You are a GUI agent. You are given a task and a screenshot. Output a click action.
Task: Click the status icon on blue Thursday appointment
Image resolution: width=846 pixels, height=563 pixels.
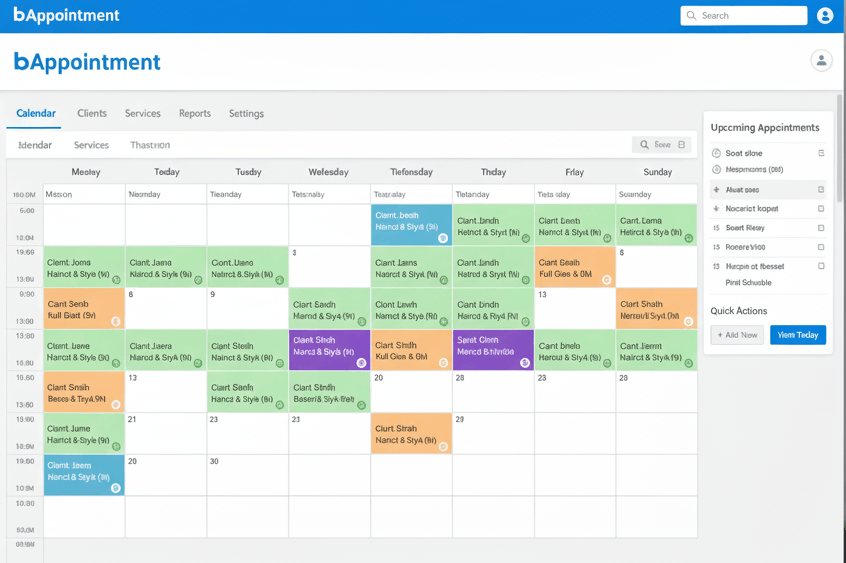tap(443, 238)
